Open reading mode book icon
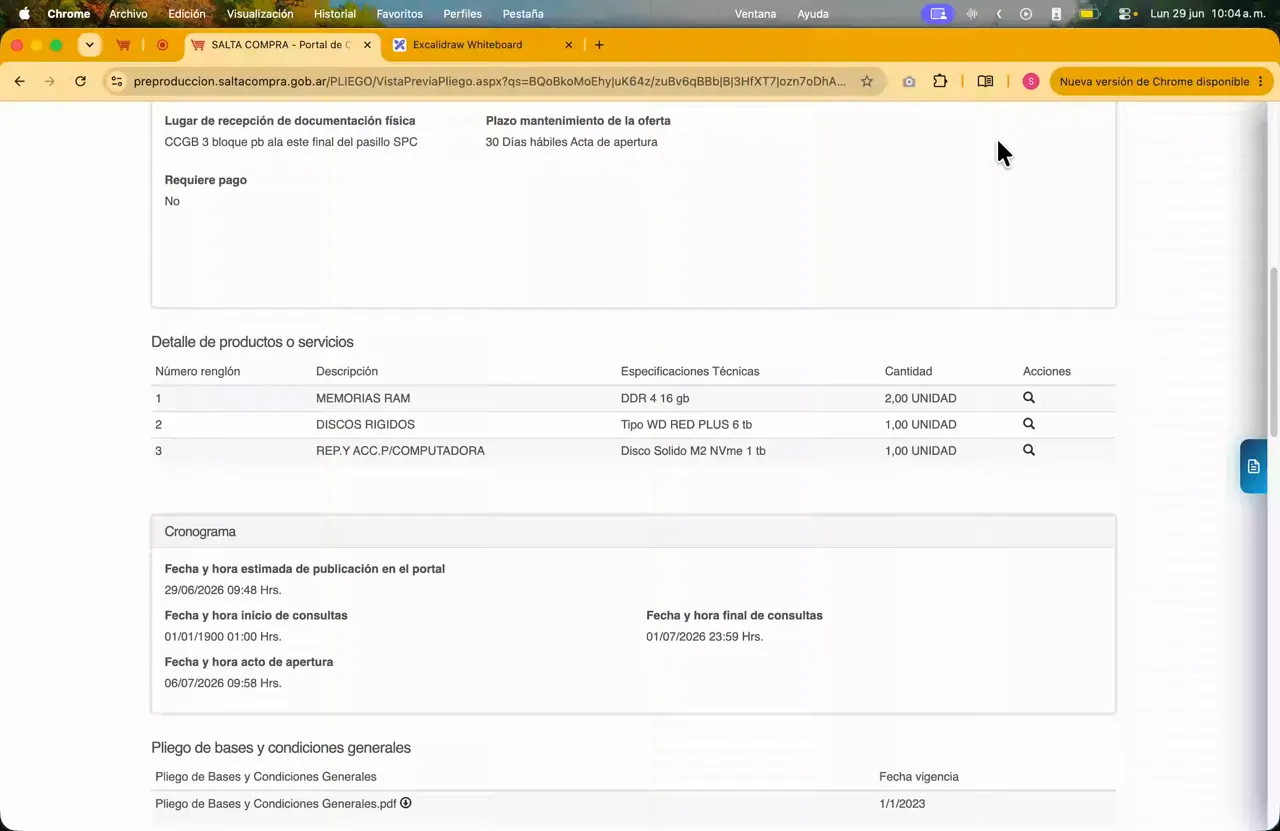The height and width of the screenshot is (831, 1280). [985, 81]
